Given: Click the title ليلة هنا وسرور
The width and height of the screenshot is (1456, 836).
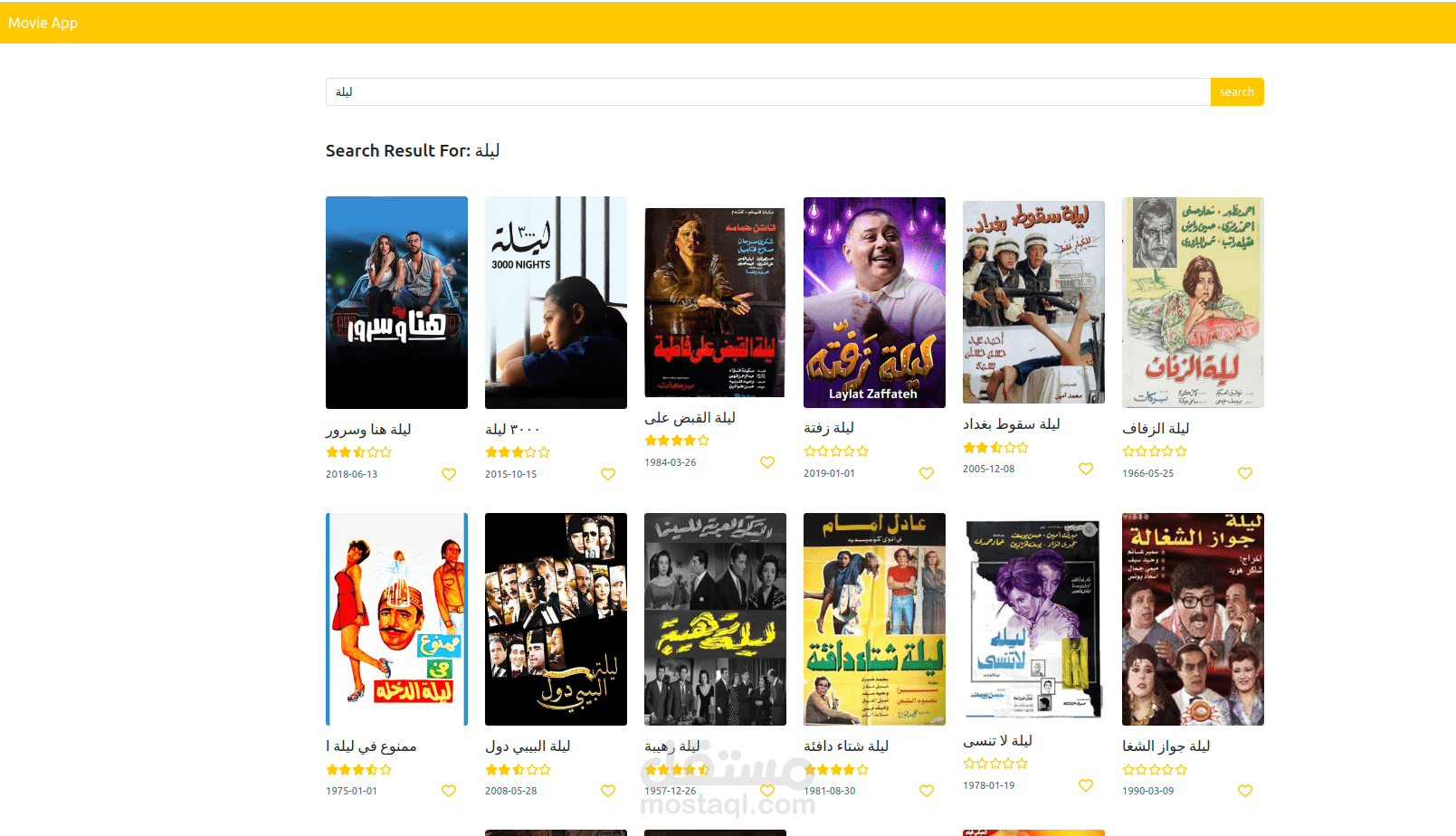Looking at the screenshot, I should [x=368, y=429].
